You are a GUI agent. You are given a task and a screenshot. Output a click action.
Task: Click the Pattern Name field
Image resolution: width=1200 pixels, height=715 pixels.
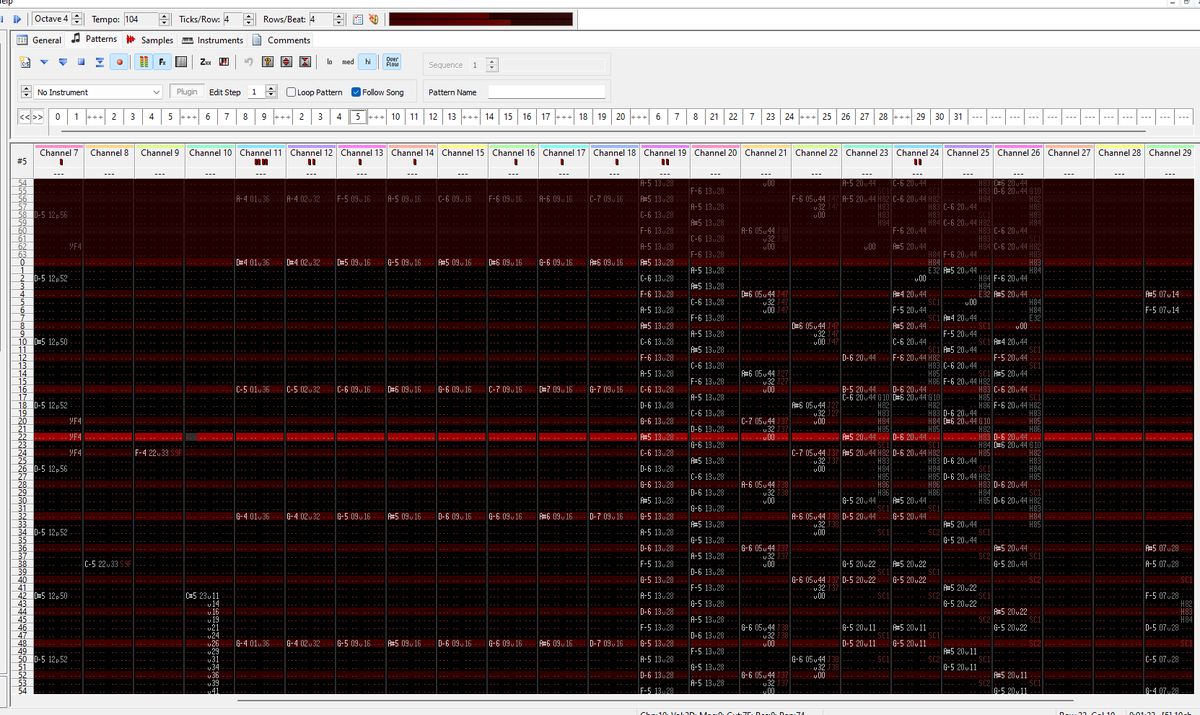(x=546, y=92)
